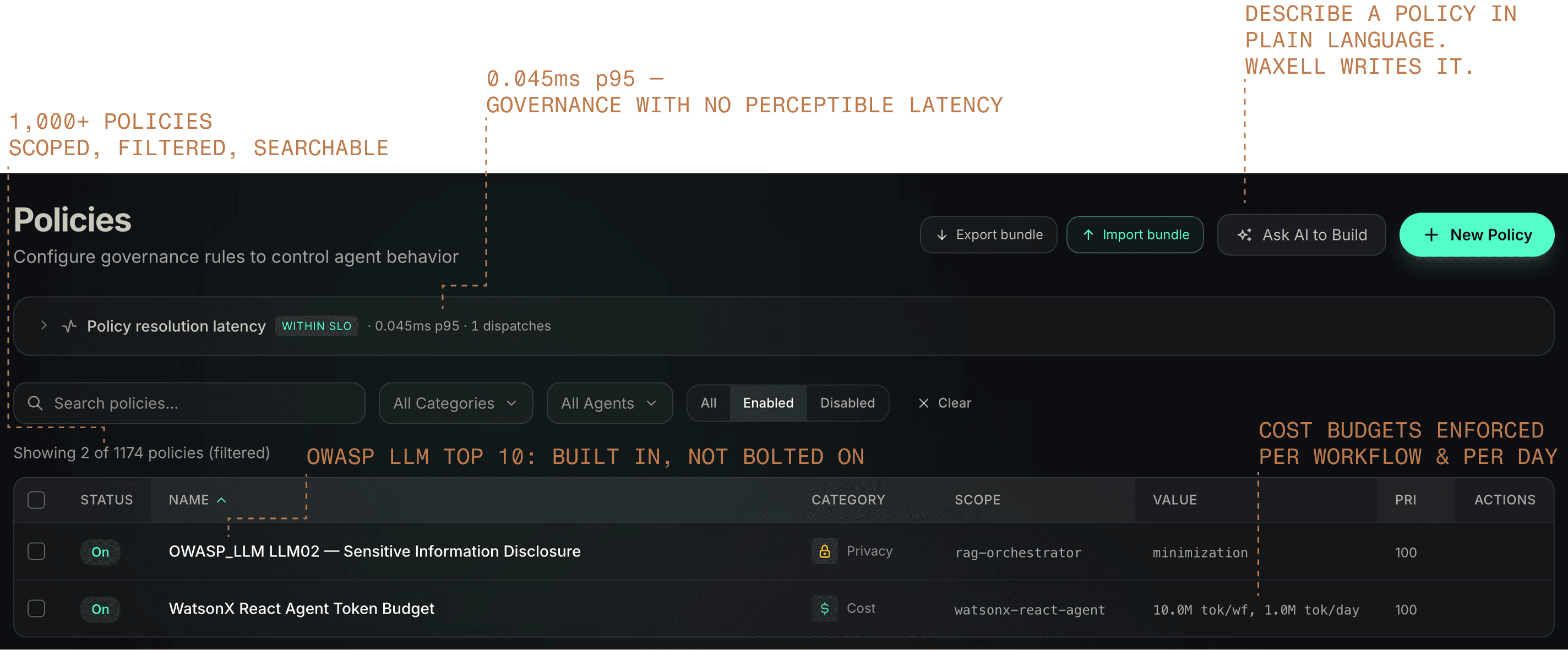Sort by the STATUS column header
Viewport: 1568px width, 650px height.
click(x=106, y=500)
